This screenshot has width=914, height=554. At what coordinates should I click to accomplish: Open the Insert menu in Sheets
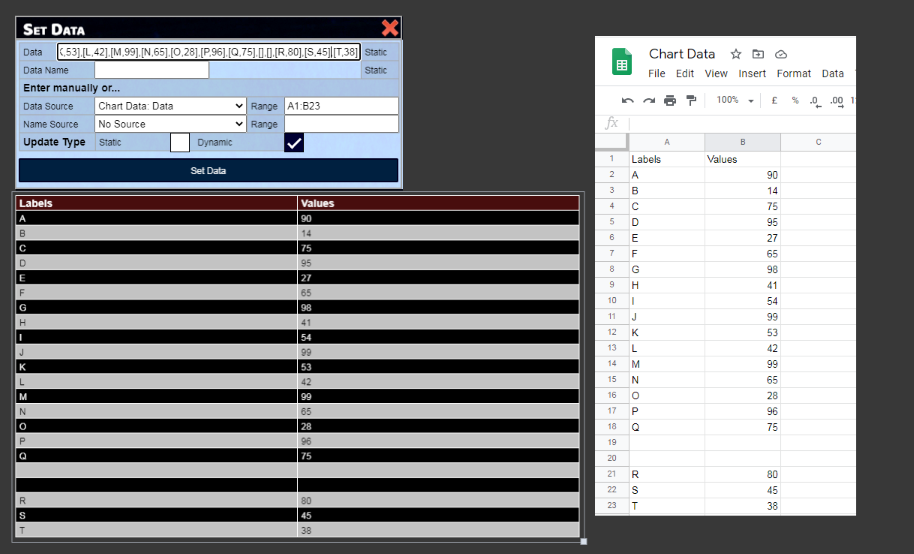coord(752,73)
